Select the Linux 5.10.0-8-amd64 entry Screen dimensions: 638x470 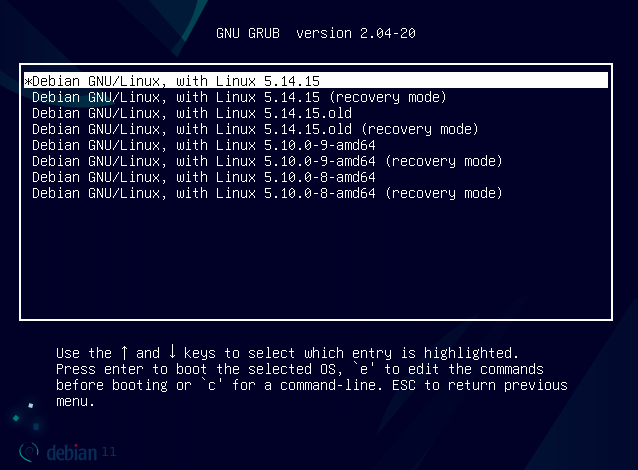tap(203, 177)
